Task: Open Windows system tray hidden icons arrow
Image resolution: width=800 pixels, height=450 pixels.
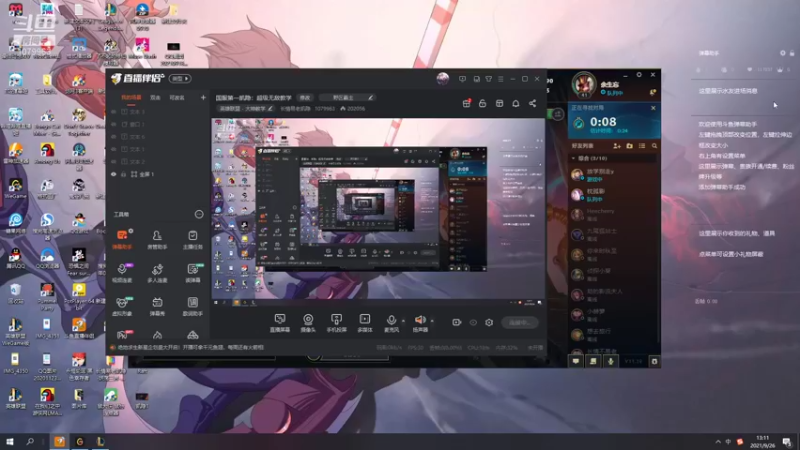Action: coord(718,442)
